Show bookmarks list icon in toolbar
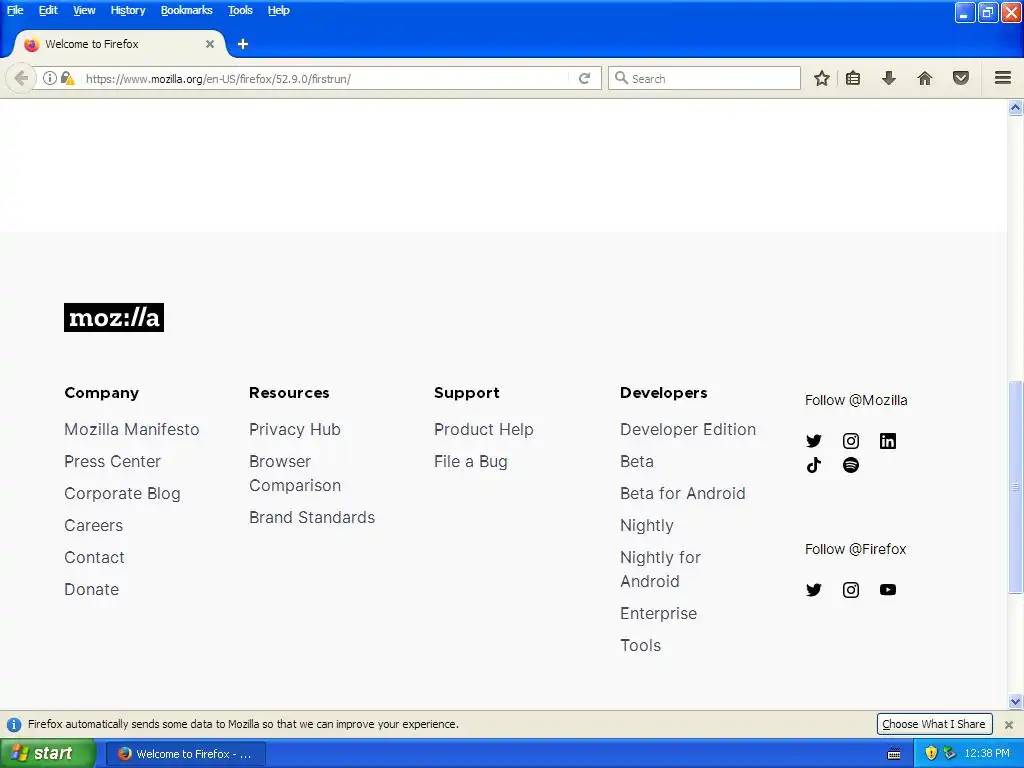This screenshot has width=1024, height=768. click(853, 78)
